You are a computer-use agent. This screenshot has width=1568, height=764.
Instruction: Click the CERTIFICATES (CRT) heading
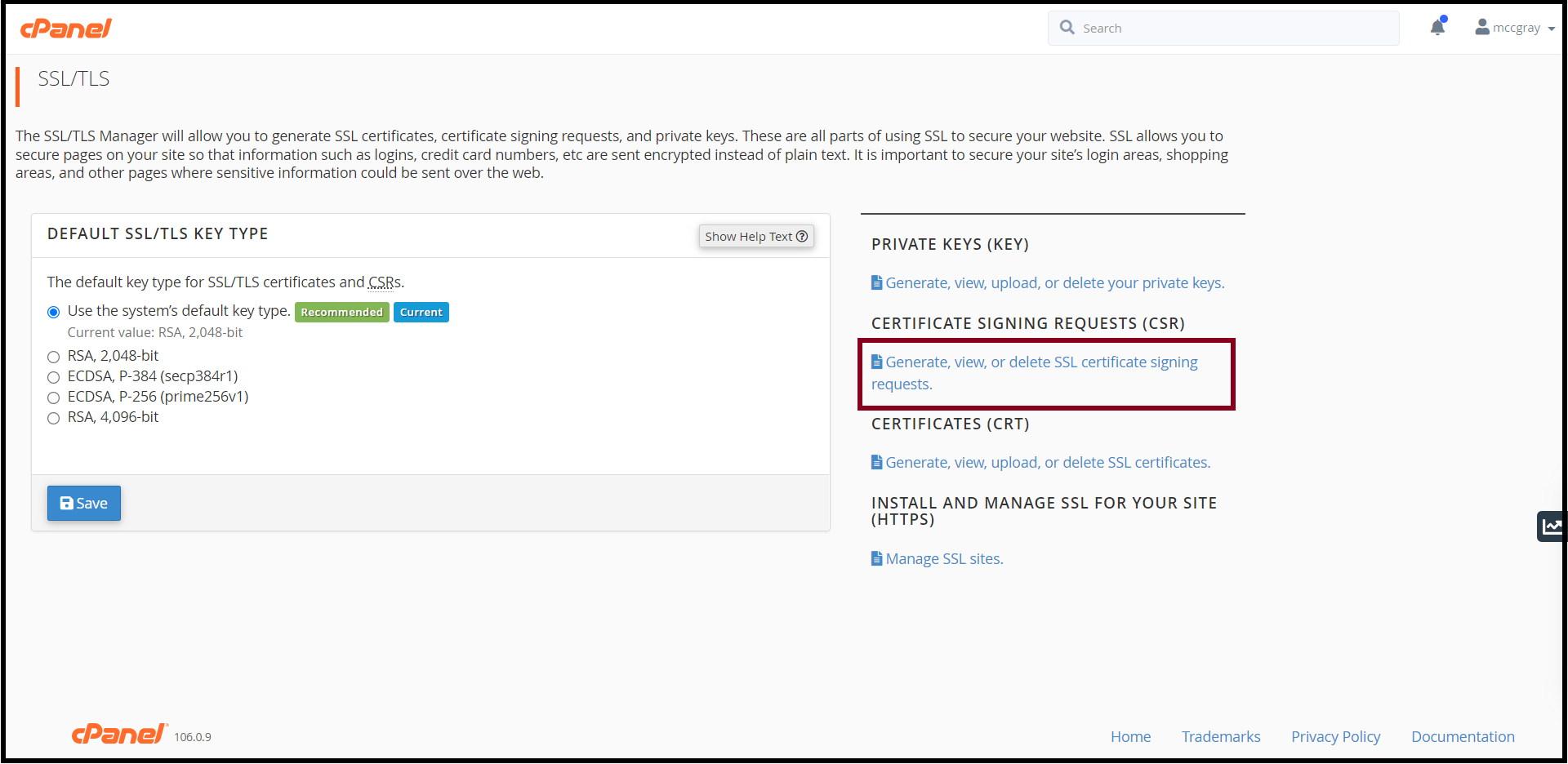pyautogui.click(x=950, y=424)
